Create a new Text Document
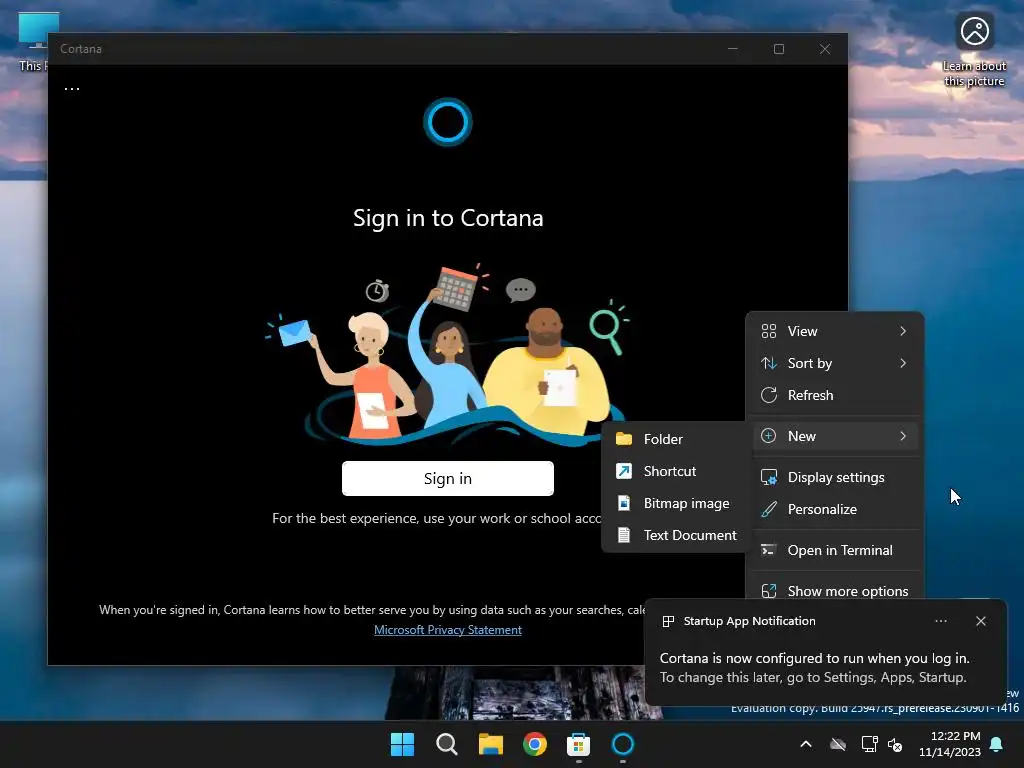Image resolution: width=1024 pixels, height=768 pixels. [x=676, y=535]
